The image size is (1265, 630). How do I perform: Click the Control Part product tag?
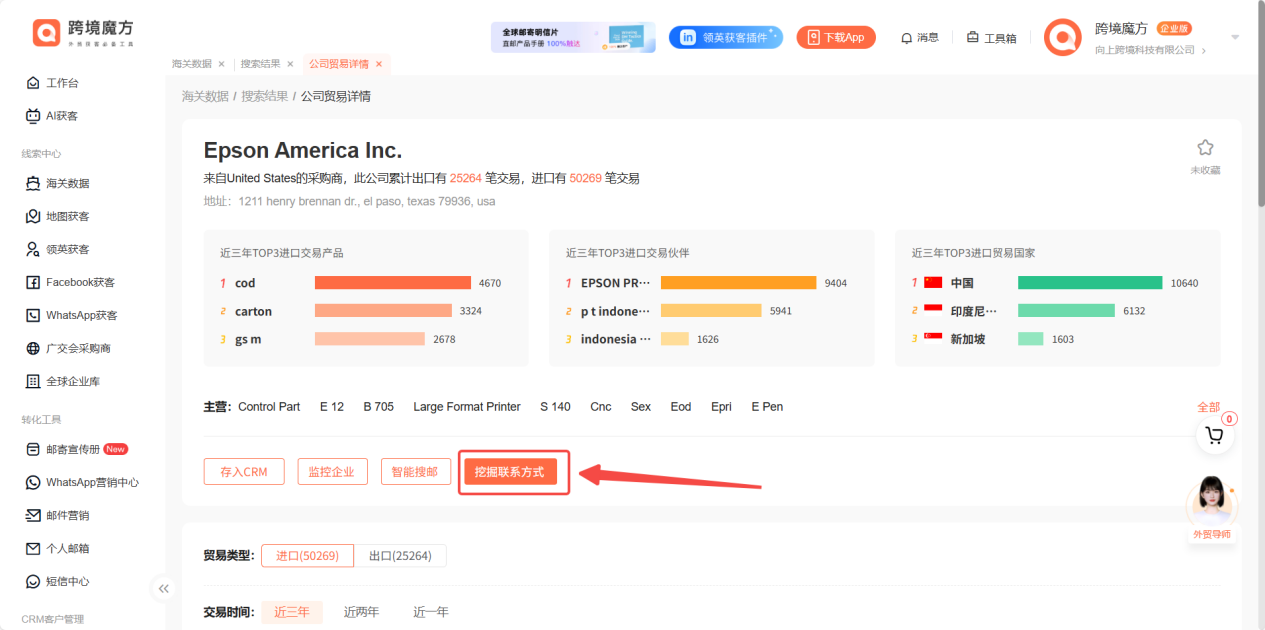(269, 407)
